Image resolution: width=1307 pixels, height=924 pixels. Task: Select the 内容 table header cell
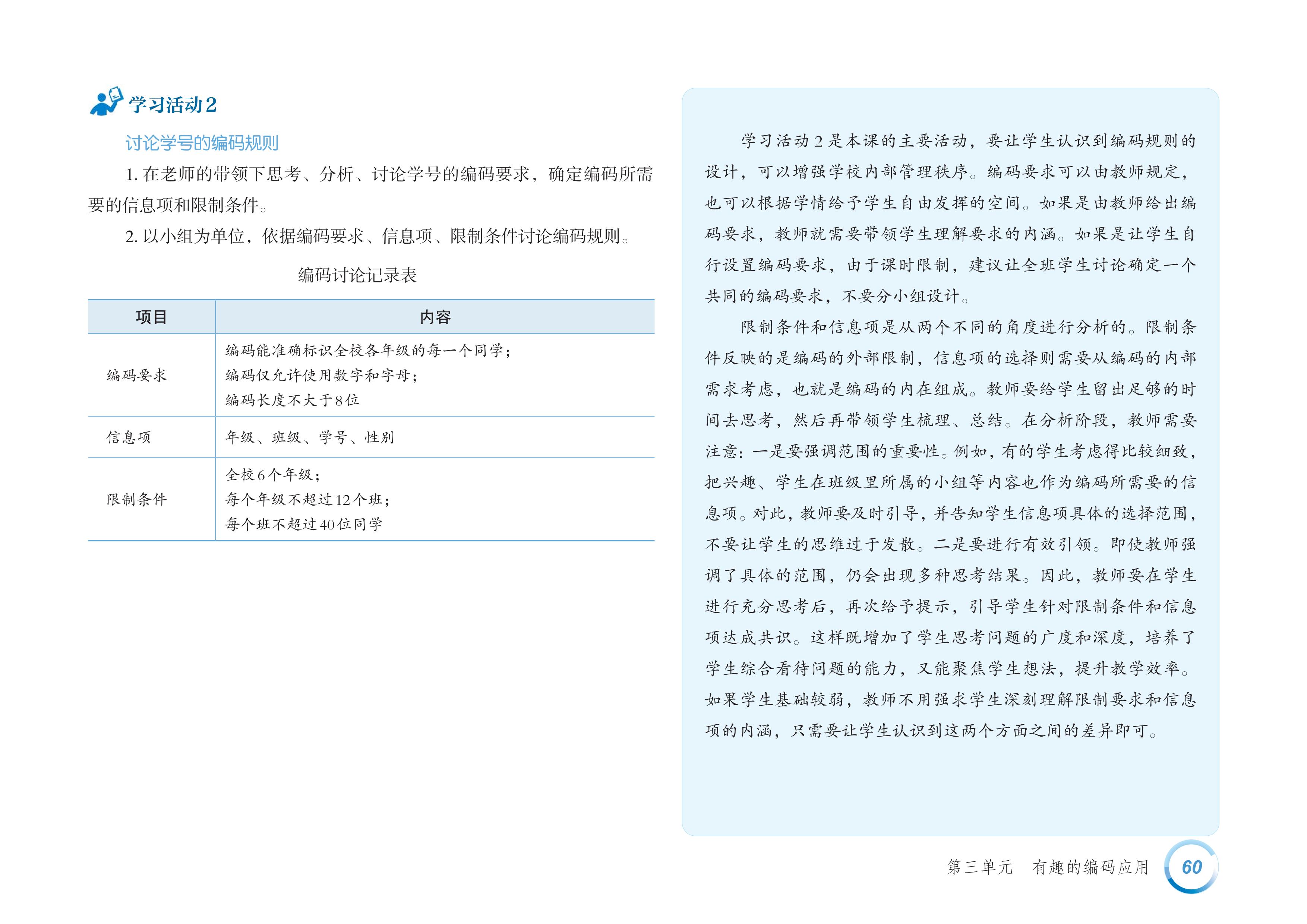[435, 317]
